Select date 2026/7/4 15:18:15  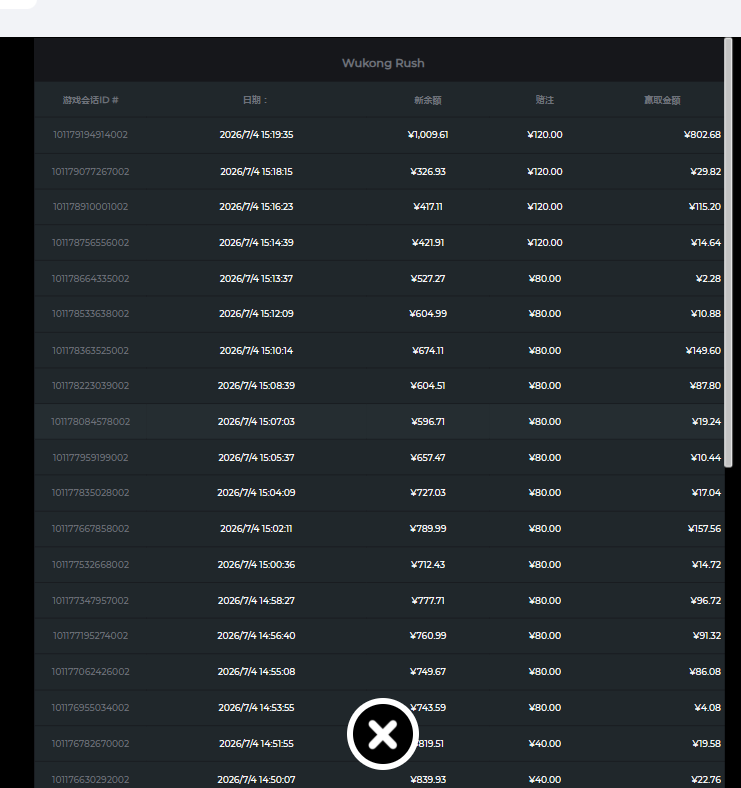pos(256,172)
